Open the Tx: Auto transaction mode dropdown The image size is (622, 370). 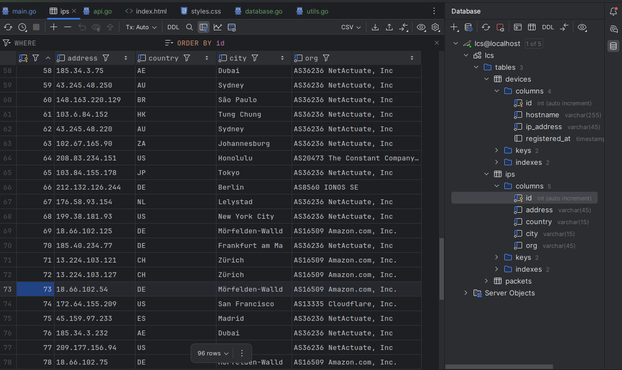click(141, 27)
